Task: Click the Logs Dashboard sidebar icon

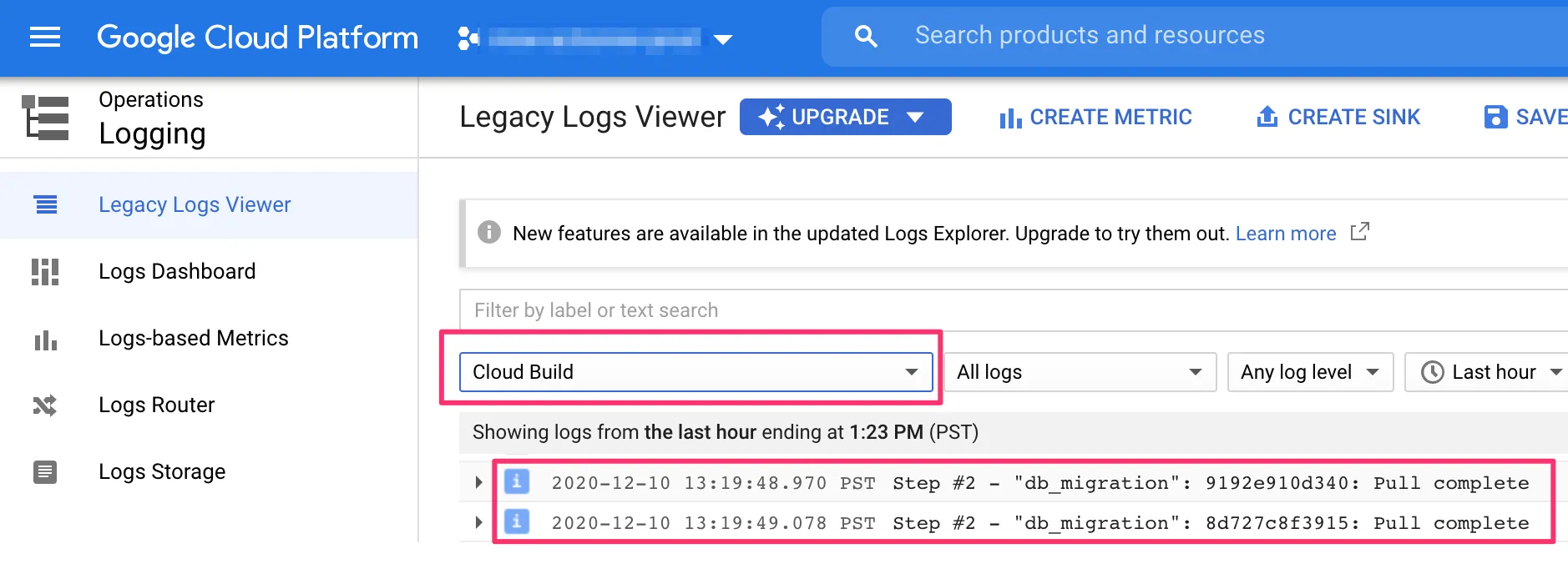Action: point(45,272)
